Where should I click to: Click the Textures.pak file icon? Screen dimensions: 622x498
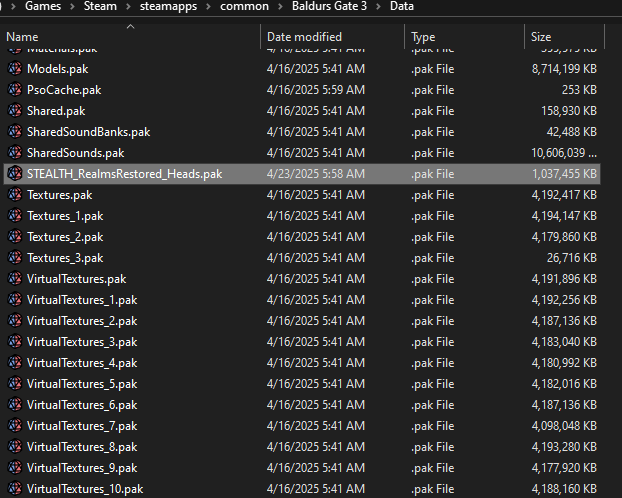pos(15,195)
